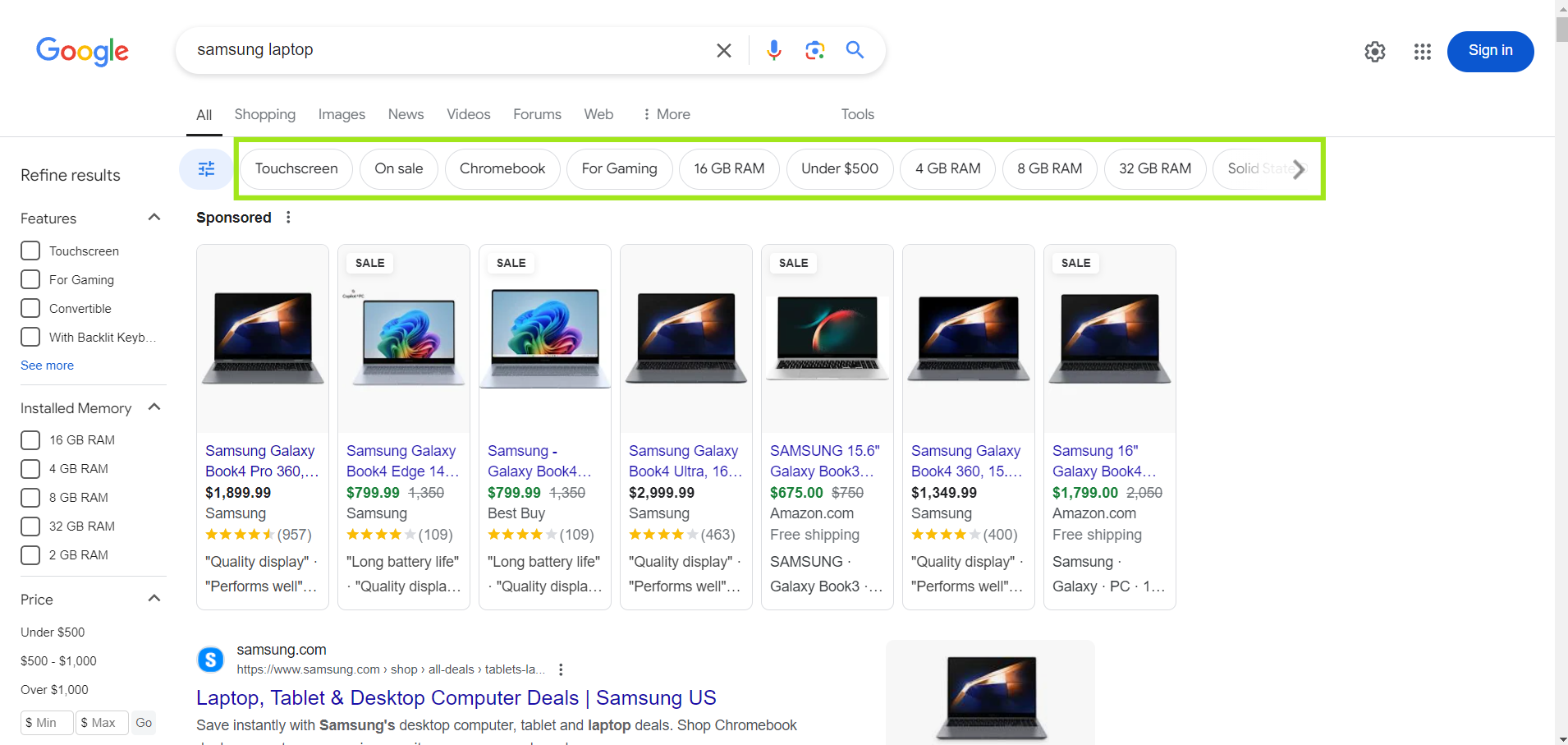Viewport: 1568px width, 745px height.
Task: Open Sponsored three-dot options menu
Action: [288, 217]
